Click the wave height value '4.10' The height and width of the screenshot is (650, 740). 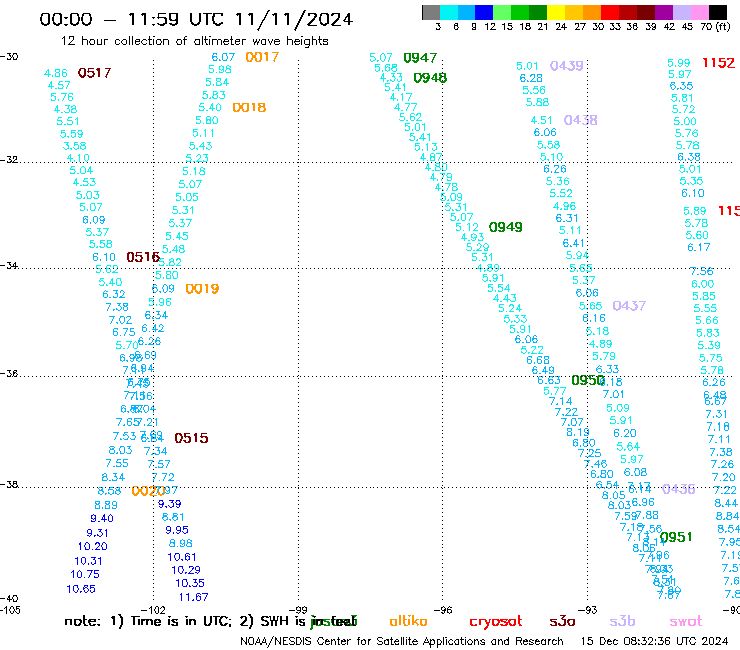(x=78, y=158)
